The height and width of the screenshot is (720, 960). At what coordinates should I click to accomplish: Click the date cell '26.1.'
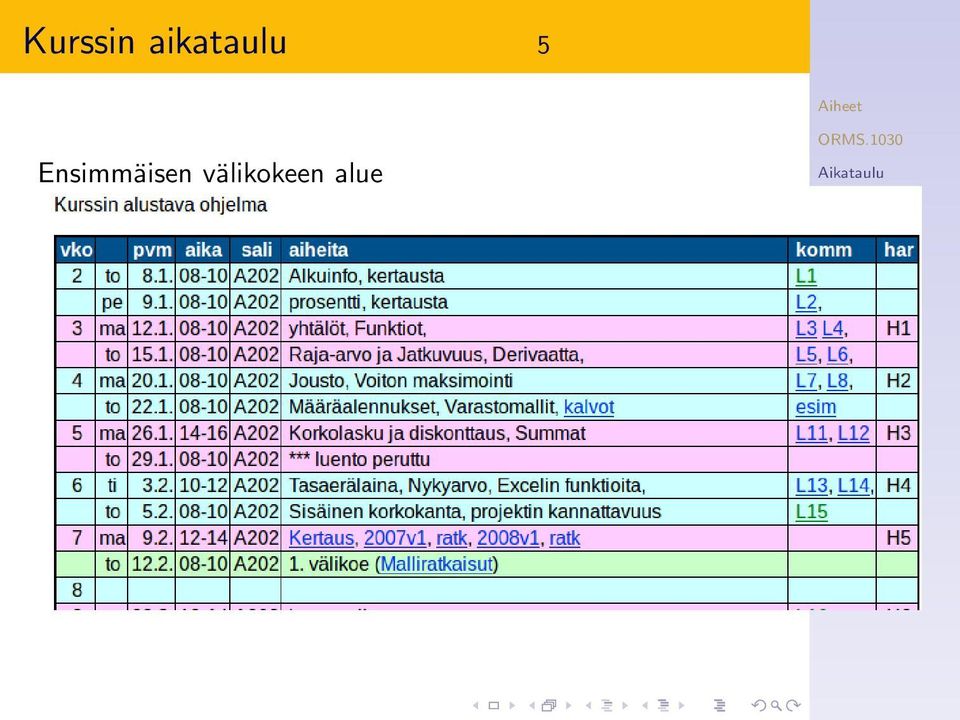point(152,433)
